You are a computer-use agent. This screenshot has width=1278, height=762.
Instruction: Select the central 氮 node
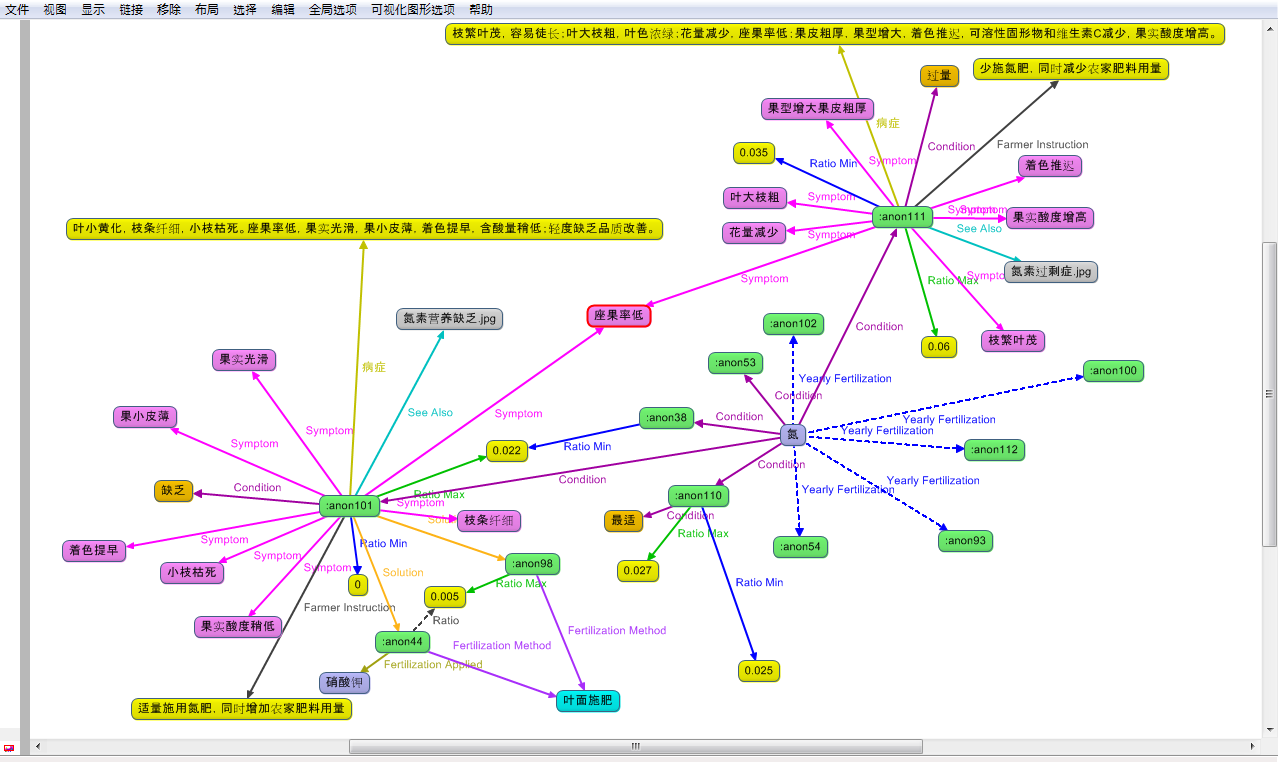coord(792,435)
